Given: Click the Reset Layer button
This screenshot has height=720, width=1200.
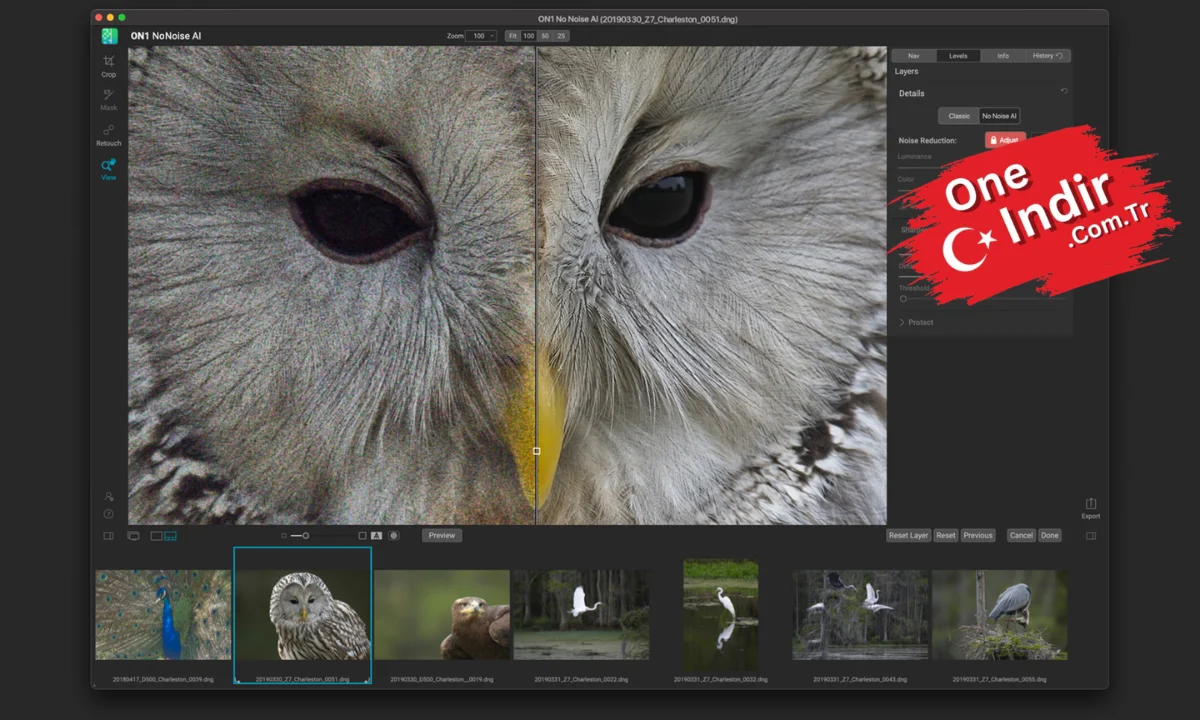Looking at the screenshot, I should (909, 536).
